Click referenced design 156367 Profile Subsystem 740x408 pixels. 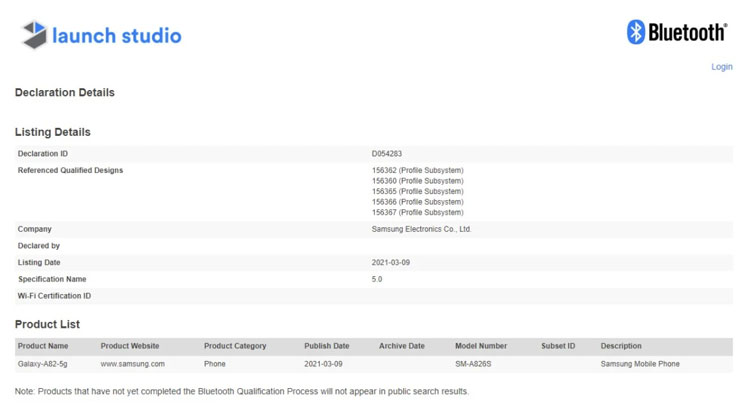[417, 212]
